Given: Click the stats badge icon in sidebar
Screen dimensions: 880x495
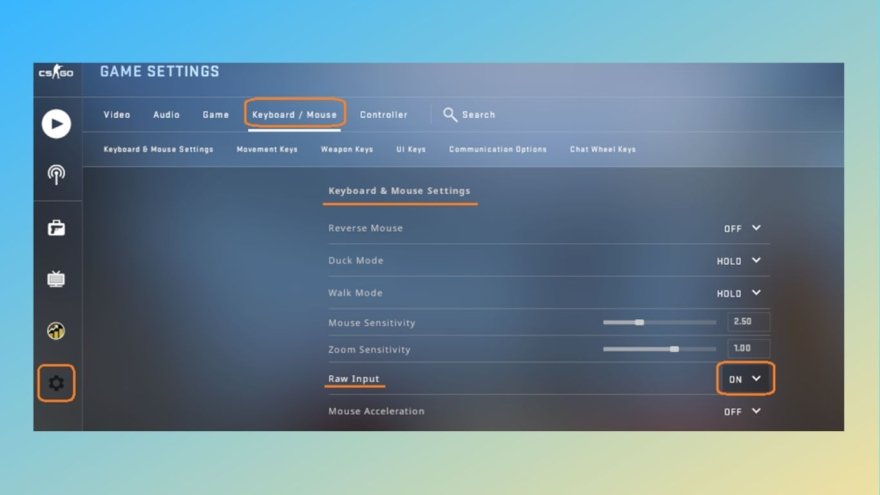Looking at the screenshot, I should [x=56, y=331].
